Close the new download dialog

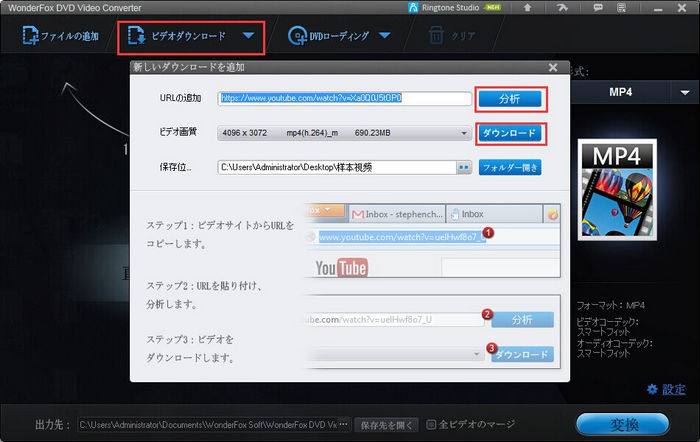point(553,67)
